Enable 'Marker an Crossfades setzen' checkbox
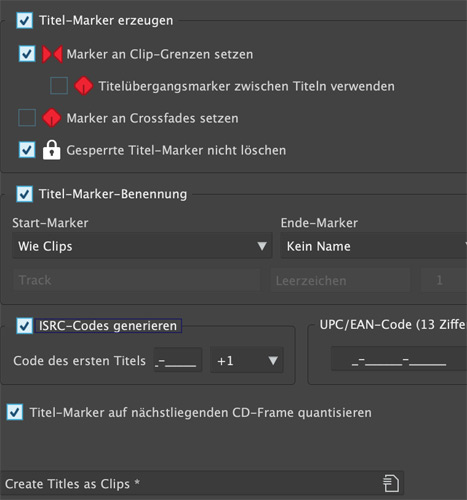The width and height of the screenshot is (467, 500). point(27,118)
